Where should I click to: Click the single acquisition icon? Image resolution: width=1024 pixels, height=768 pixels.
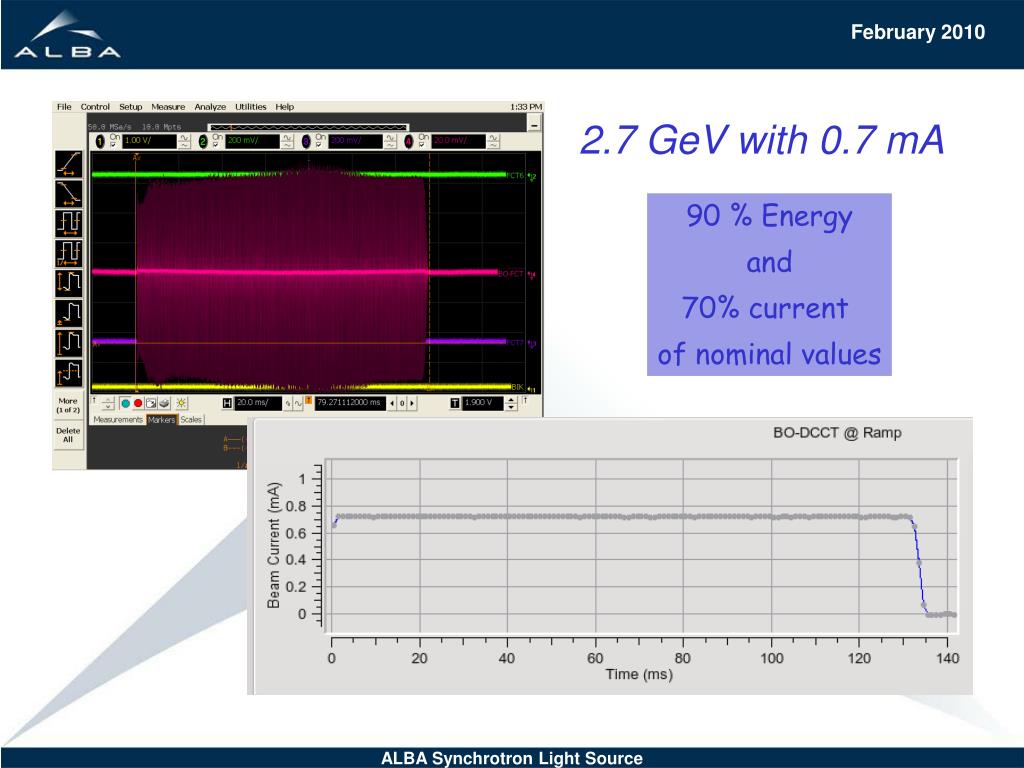coord(151,404)
